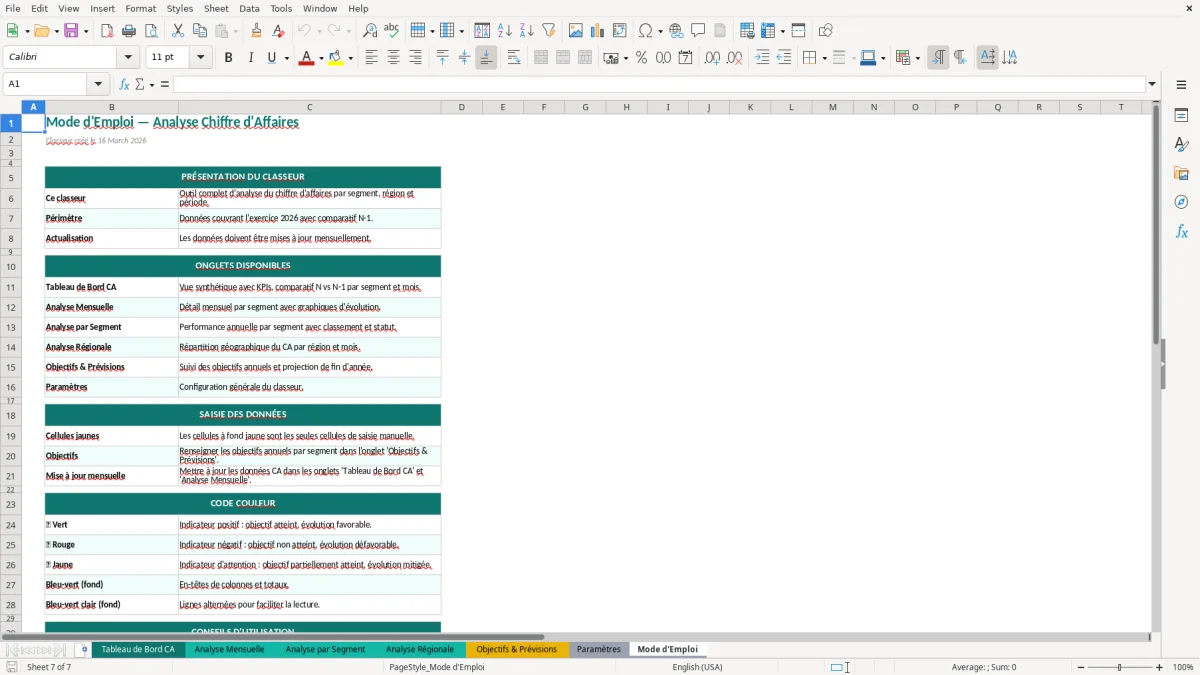Open the Styles menu

[180, 8]
